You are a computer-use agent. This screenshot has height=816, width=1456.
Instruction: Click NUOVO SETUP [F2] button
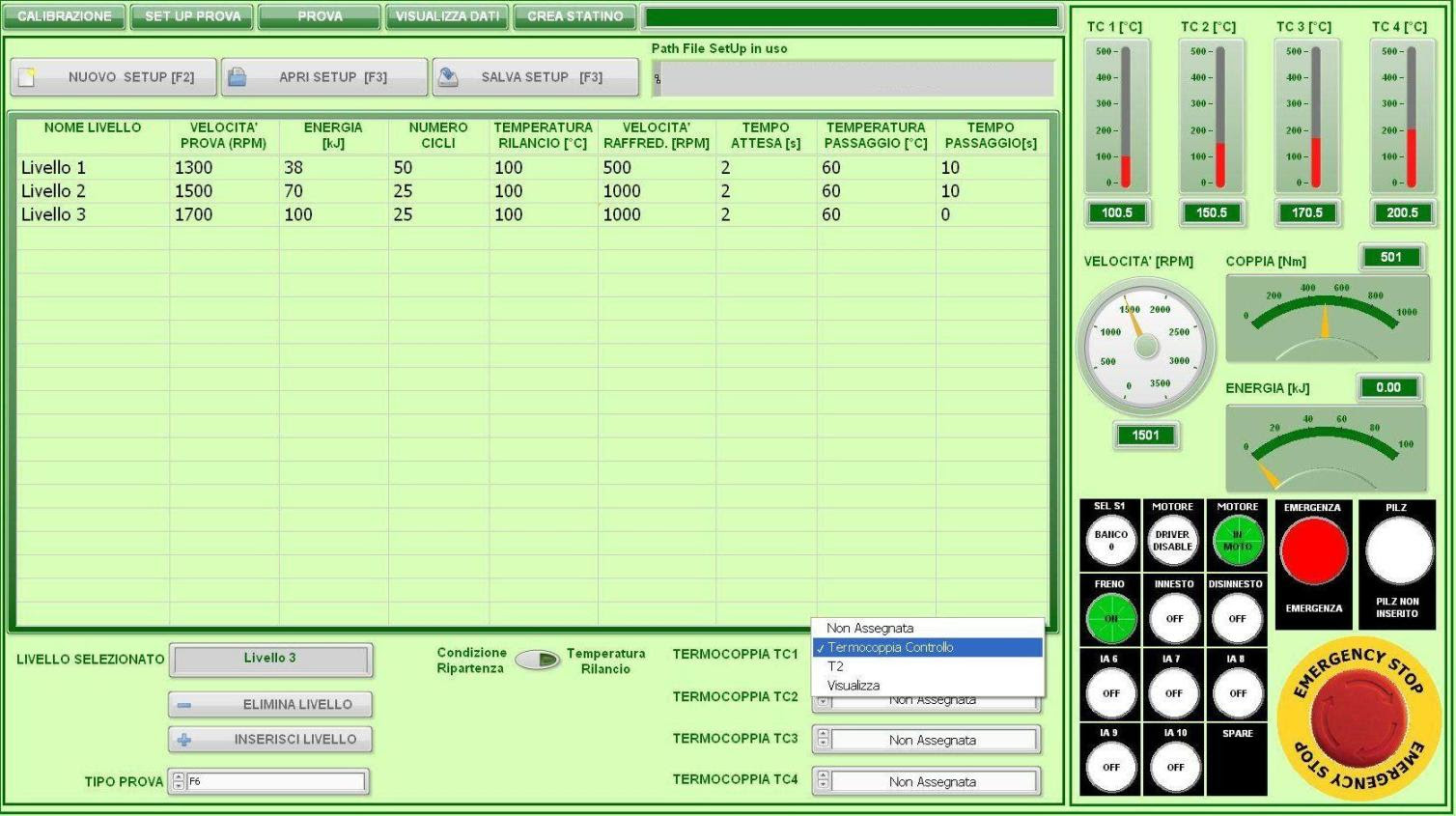click(x=114, y=77)
